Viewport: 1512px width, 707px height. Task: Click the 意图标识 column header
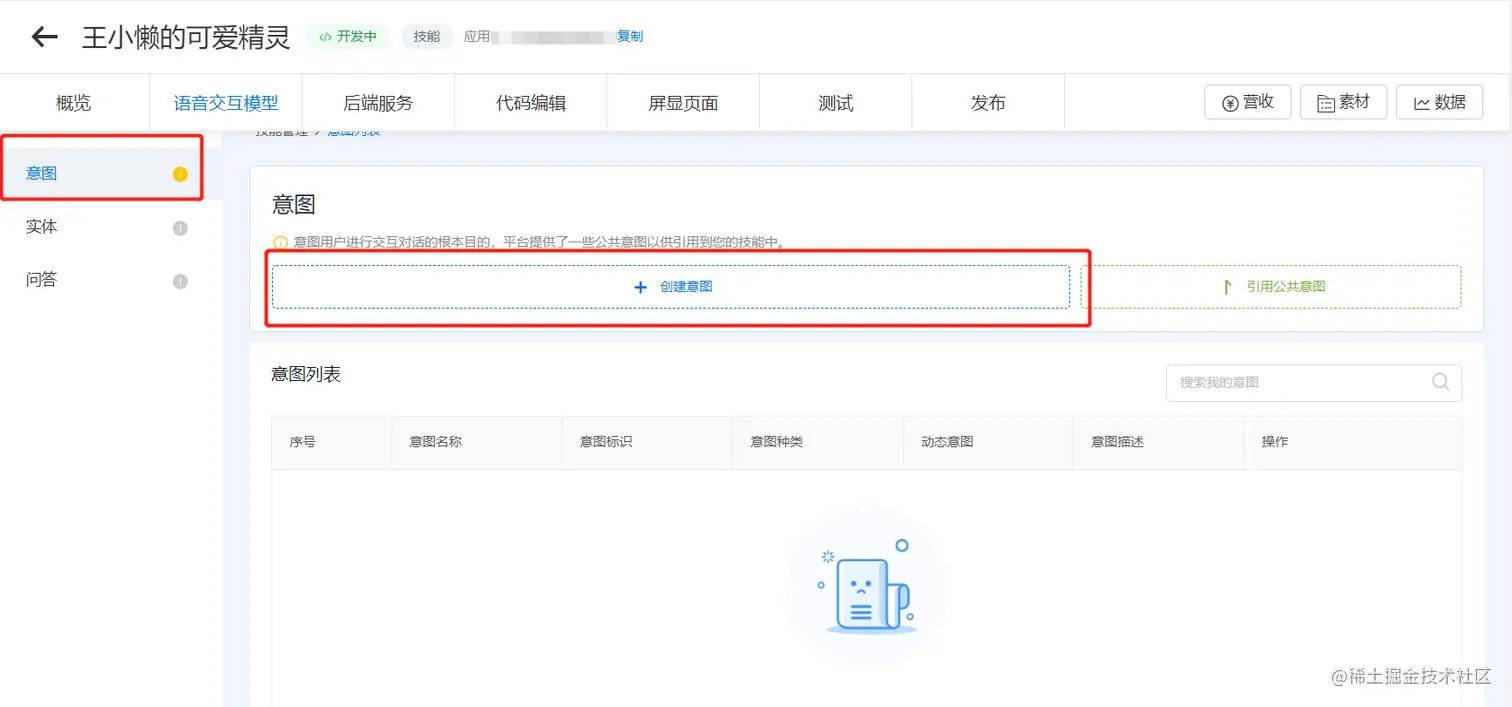(x=647, y=441)
